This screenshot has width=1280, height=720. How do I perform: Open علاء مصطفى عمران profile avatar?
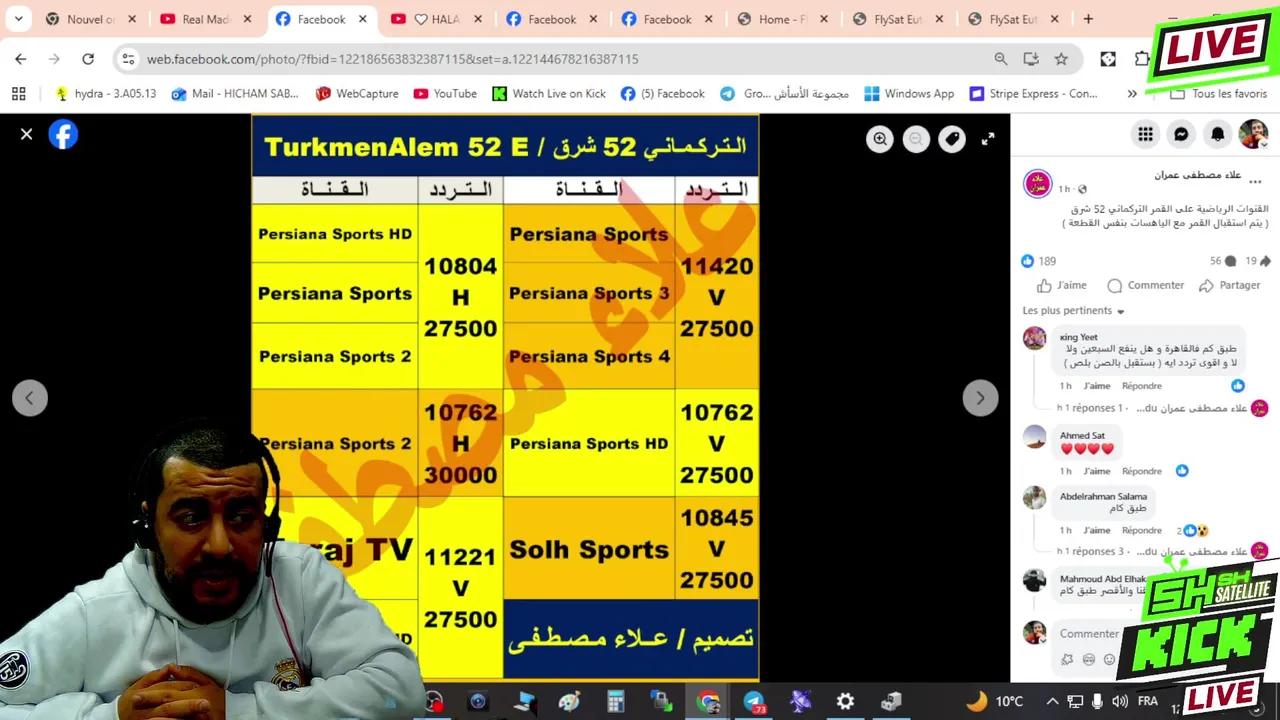tap(1037, 184)
